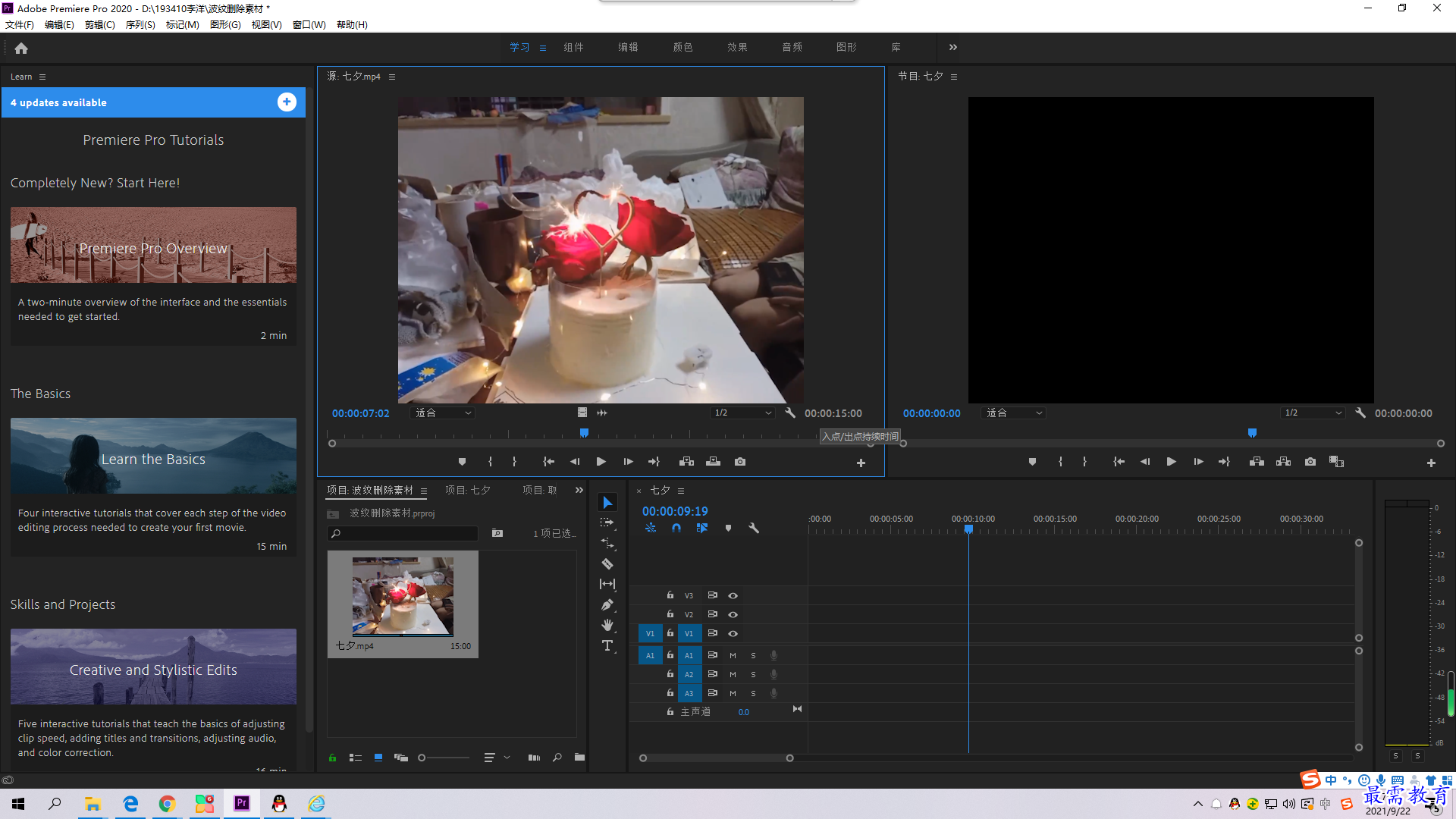Select the Hand tool
Viewport: 1456px width, 819px height.
pos(607,625)
